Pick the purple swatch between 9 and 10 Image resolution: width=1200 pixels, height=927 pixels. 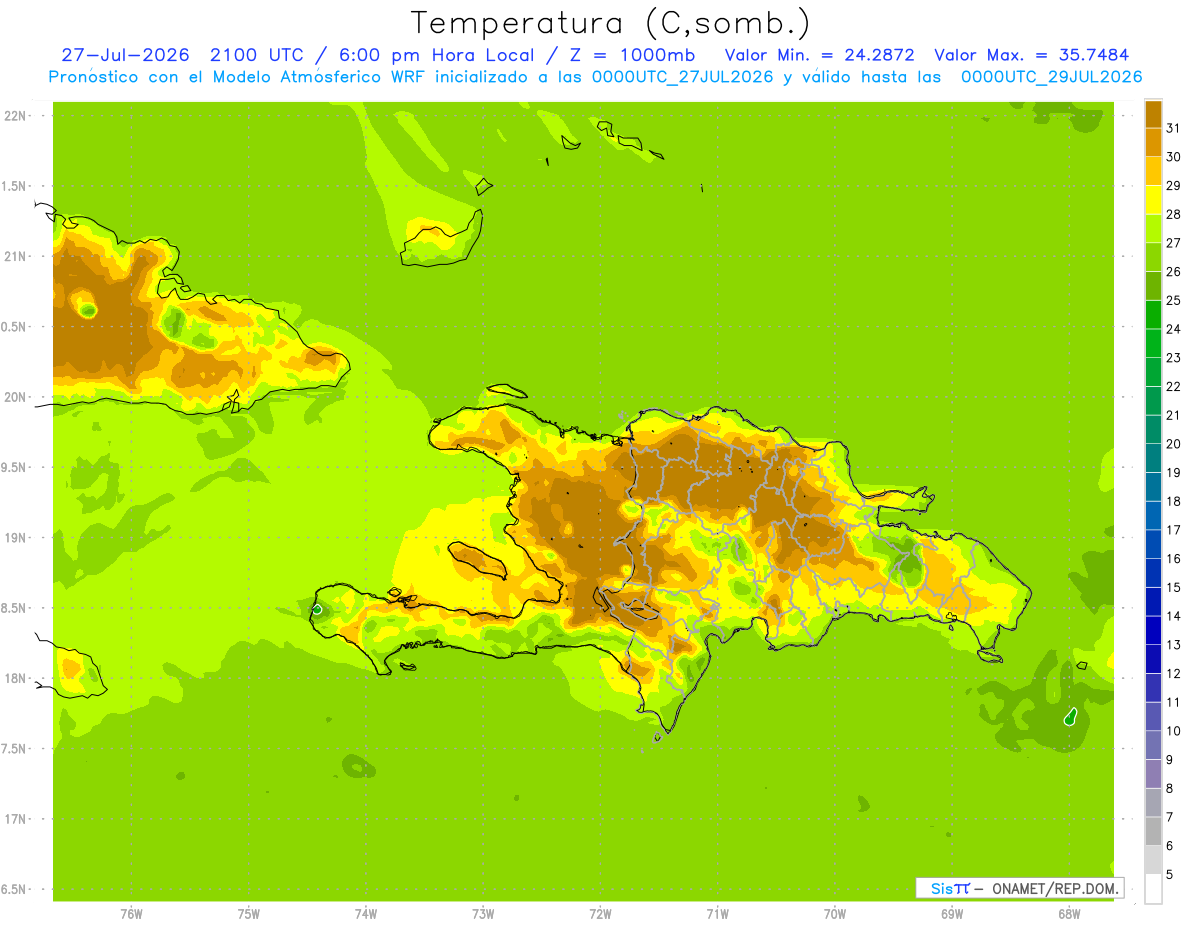tap(1153, 745)
